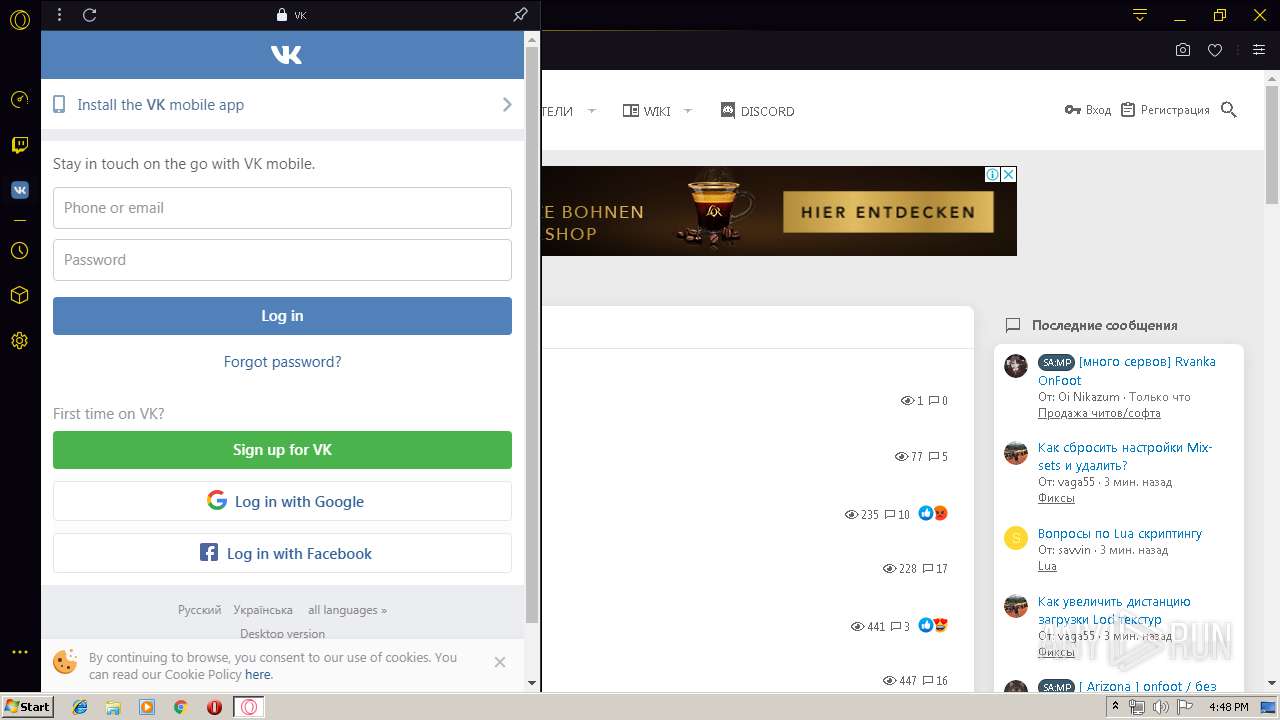Open the tab menu icon in title bar

(x=1140, y=15)
